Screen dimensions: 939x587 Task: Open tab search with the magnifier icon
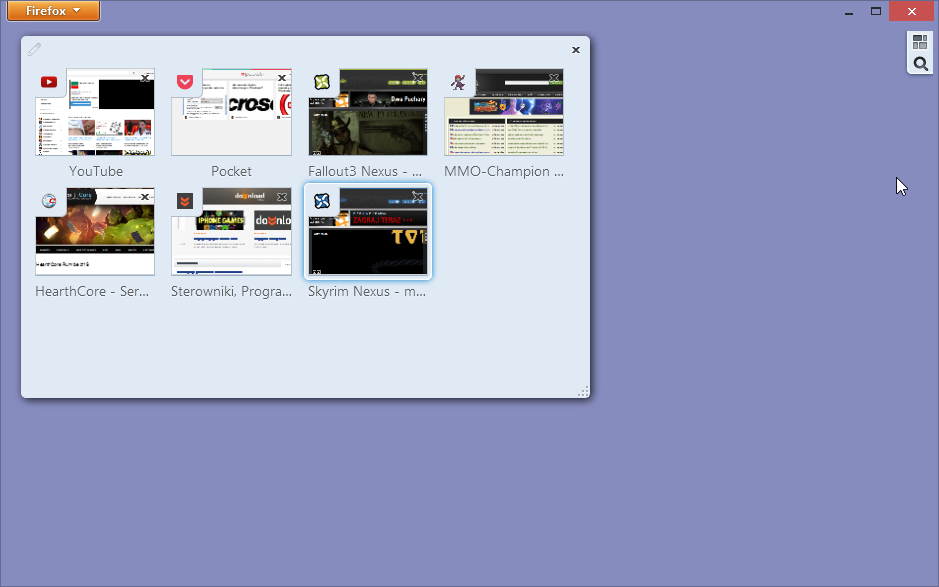[x=920, y=63]
